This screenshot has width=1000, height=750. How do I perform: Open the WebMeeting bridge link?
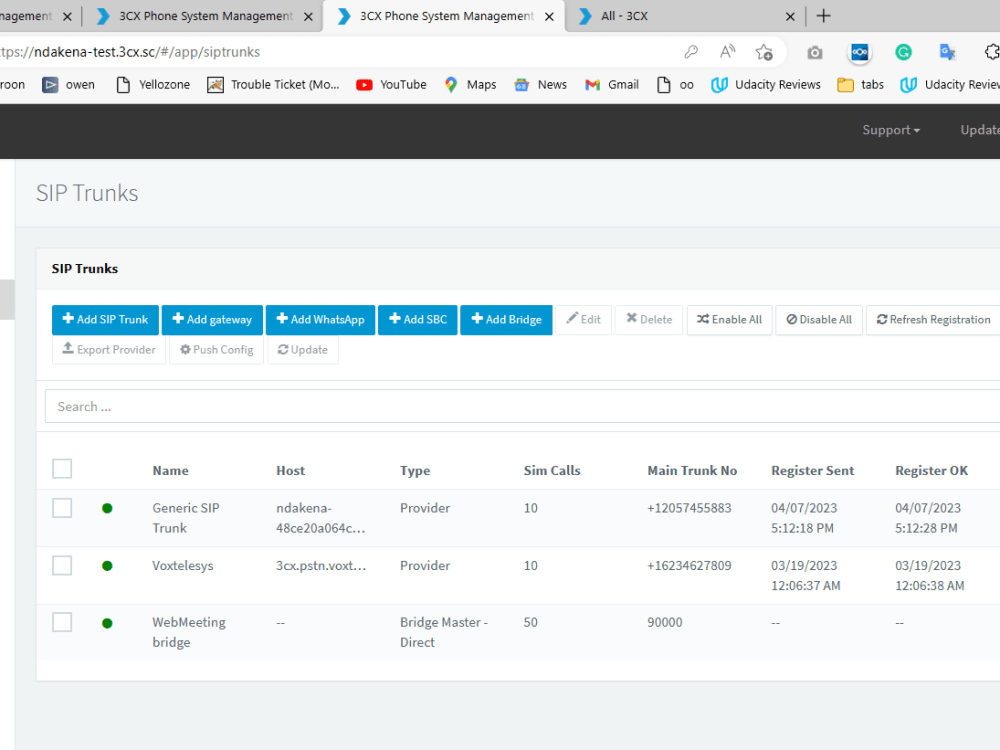point(188,631)
